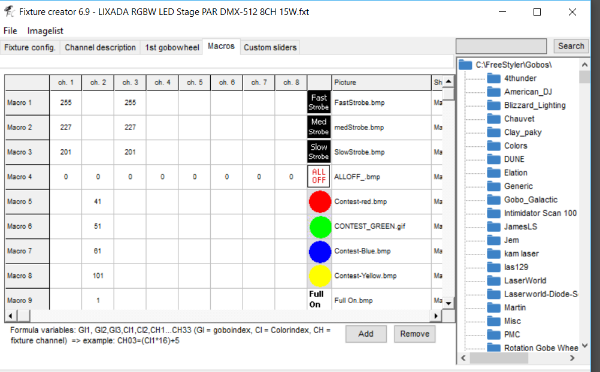The height and width of the screenshot is (372, 600).
Task: Switch to the 1st gobowheel tab
Action: coord(172,47)
